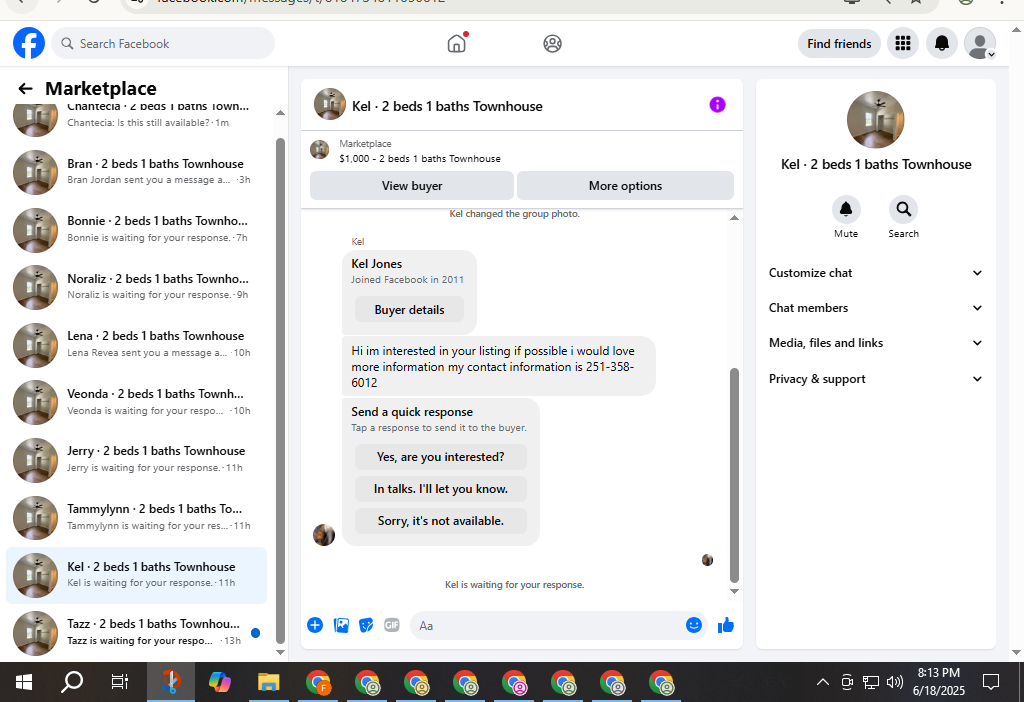
Task: Expand the Customize chat section
Action: pos(875,273)
